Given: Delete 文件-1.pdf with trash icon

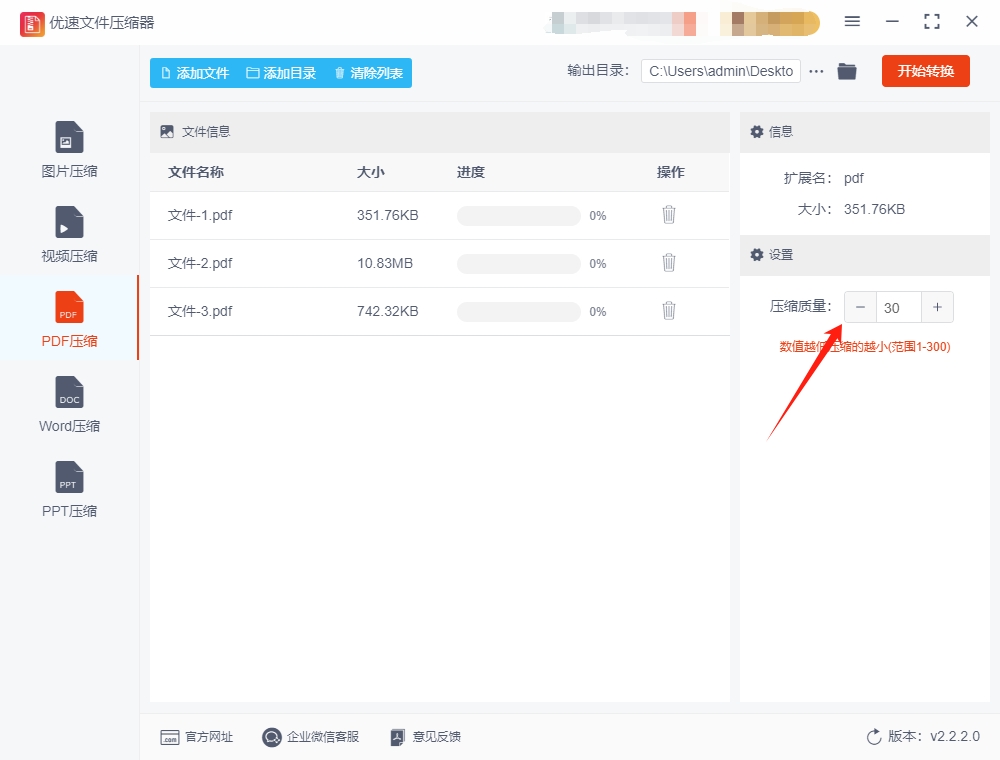Looking at the screenshot, I should click(x=668, y=215).
